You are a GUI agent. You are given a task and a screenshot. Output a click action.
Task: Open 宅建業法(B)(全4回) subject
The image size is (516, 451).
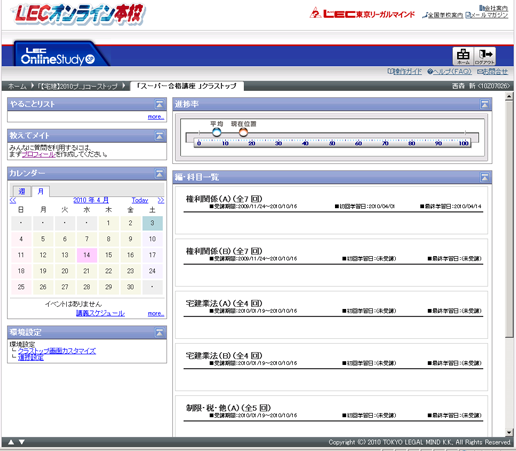click(x=224, y=356)
